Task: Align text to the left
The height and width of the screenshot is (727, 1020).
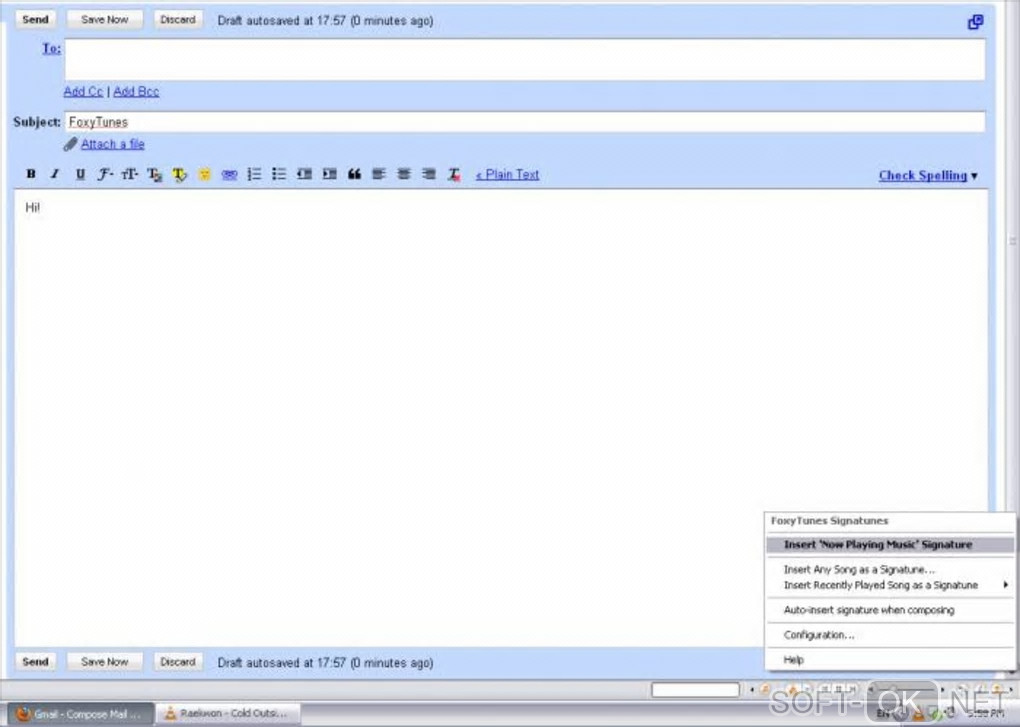Action: click(x=379, y=174)
